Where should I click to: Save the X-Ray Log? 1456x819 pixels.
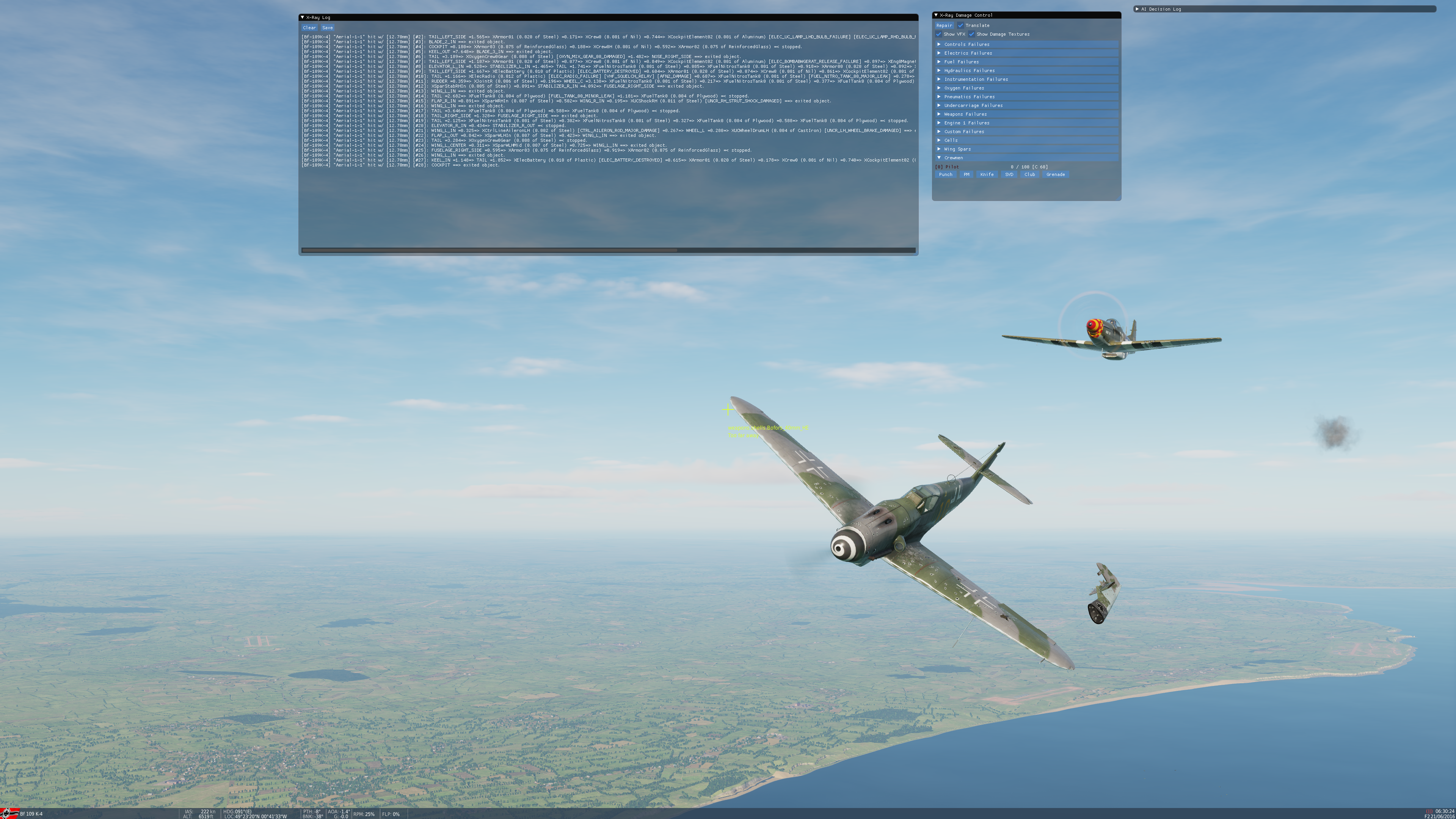(x=327, y=28)
